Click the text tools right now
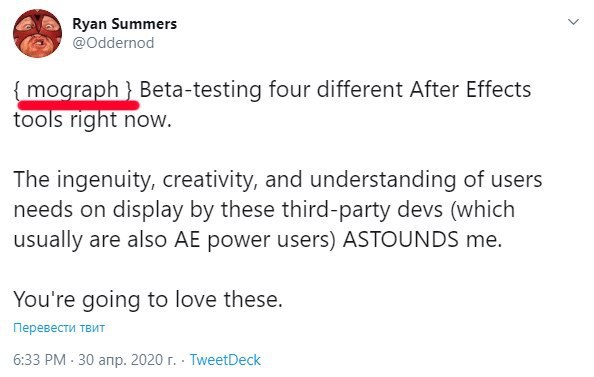 93,120
